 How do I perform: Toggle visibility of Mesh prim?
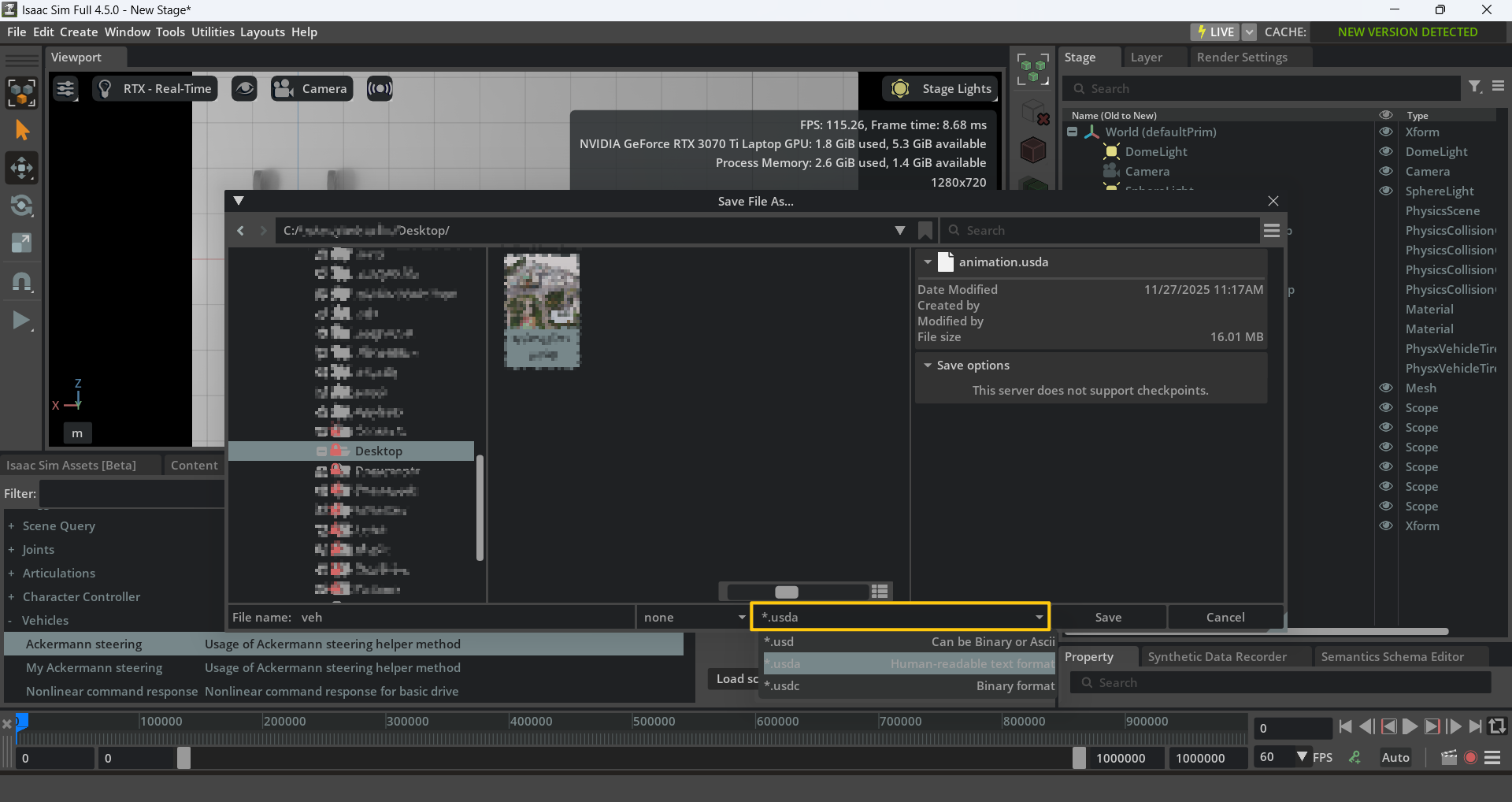pyautogui.click(x=1386, y=388)
